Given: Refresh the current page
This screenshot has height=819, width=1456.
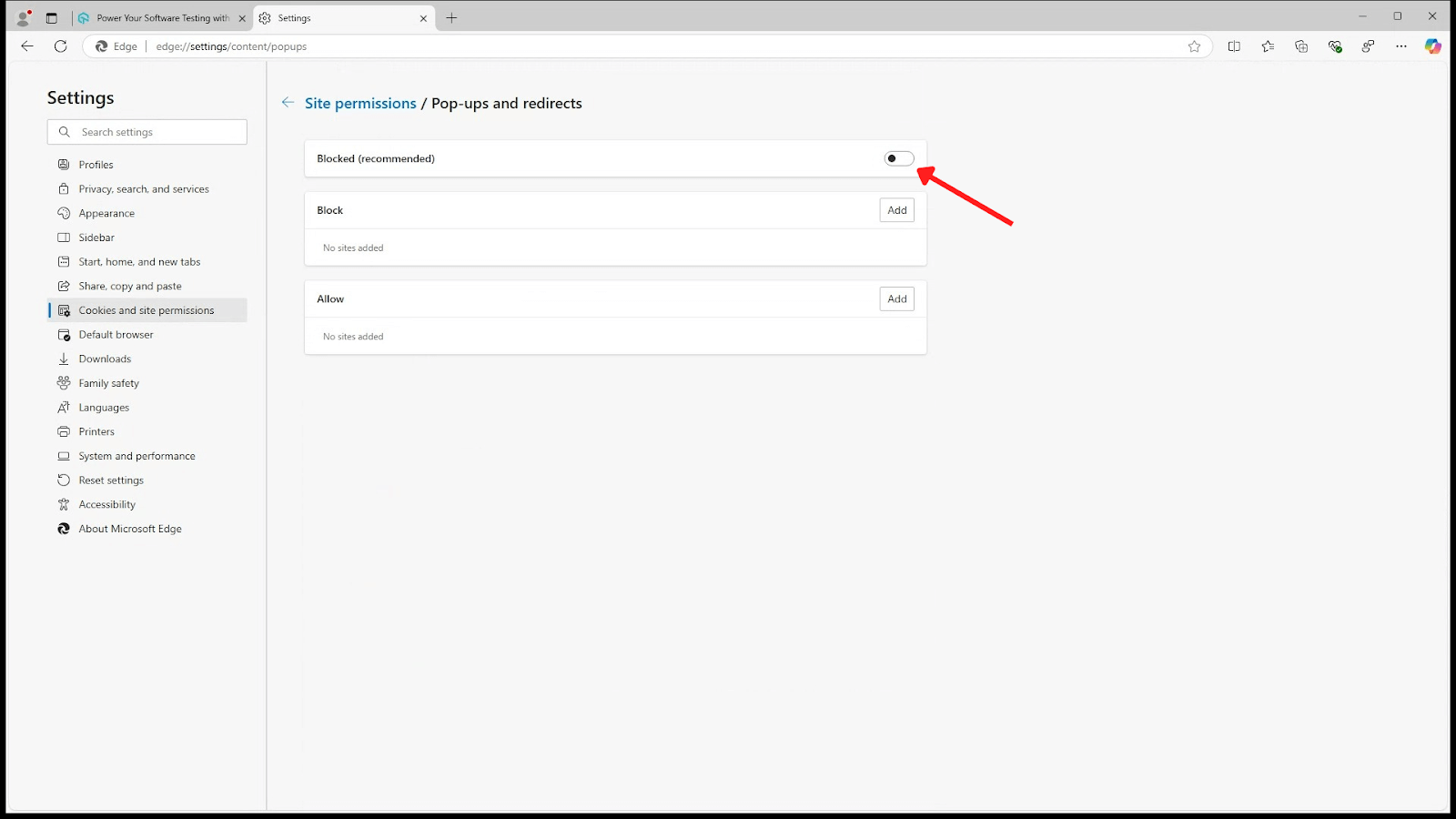Looking at the screenshot, I should [x=61, y=46].
